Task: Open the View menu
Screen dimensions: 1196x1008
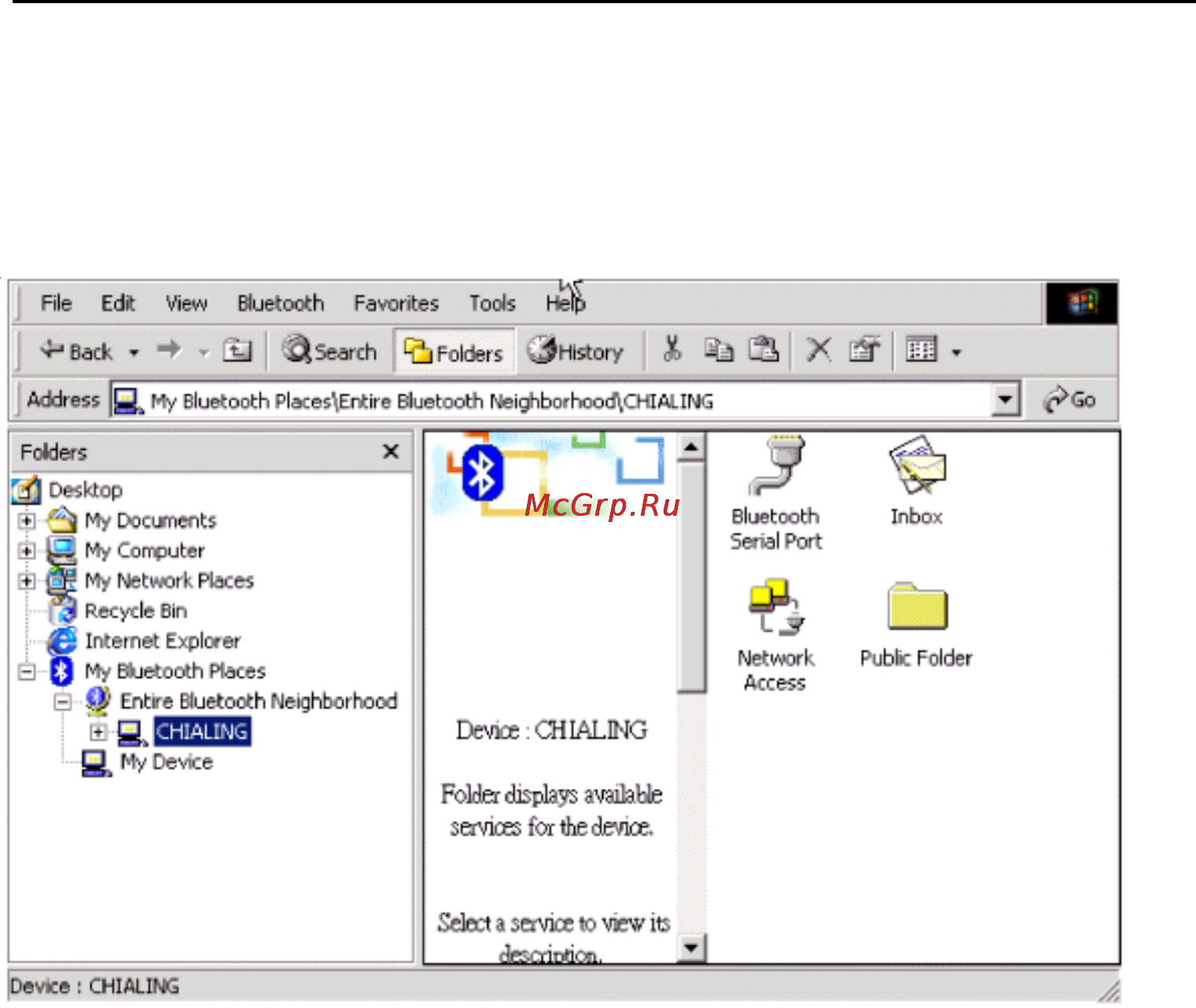Action: 186,303
